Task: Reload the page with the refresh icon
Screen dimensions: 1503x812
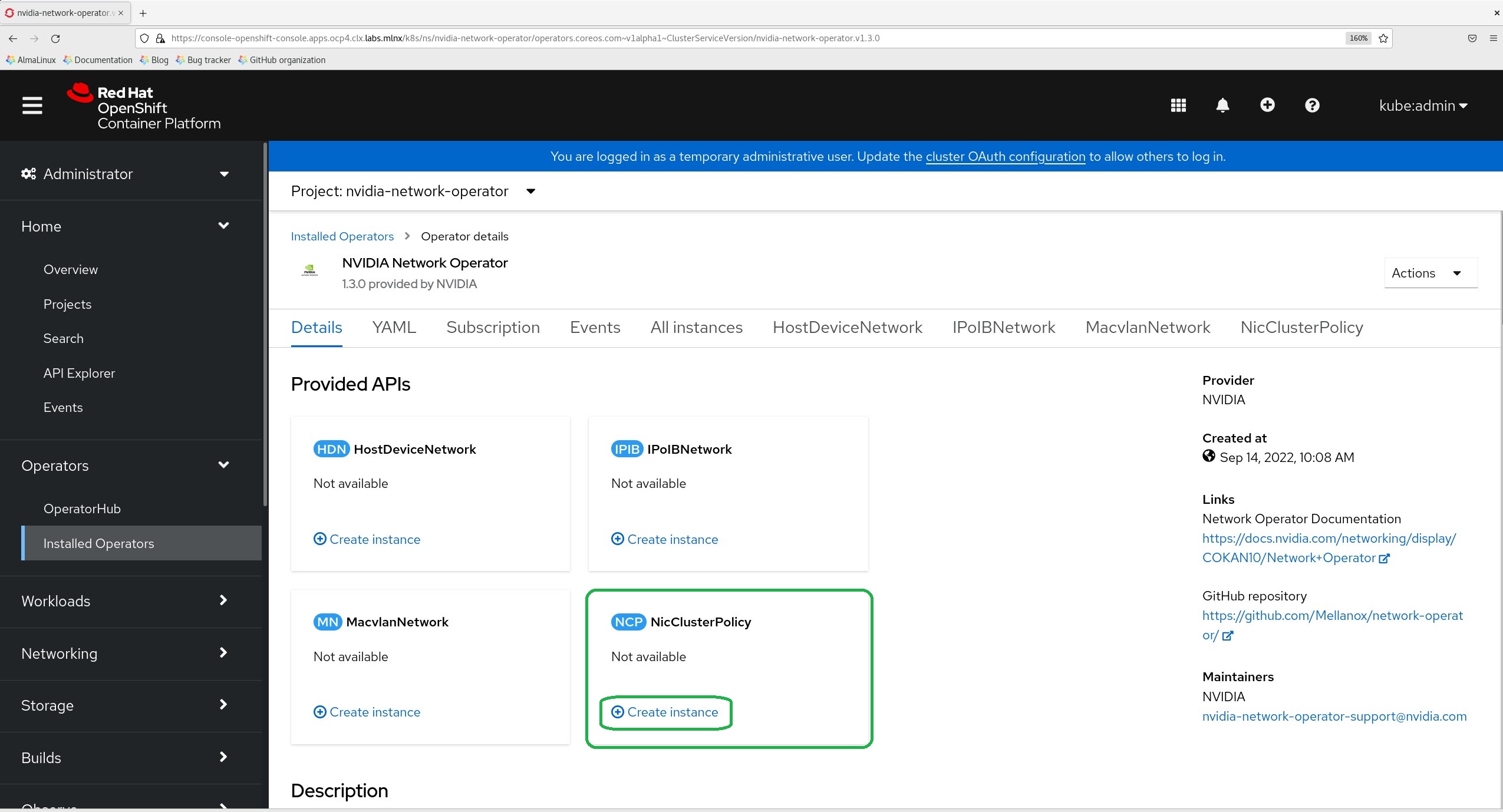Action: [55, 38]
